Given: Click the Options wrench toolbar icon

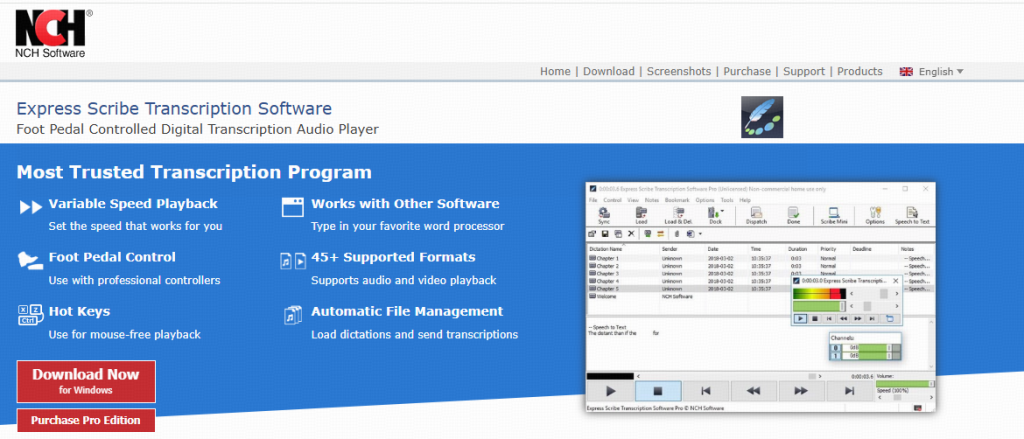Looking at the screenshot, I should point(875,215).
